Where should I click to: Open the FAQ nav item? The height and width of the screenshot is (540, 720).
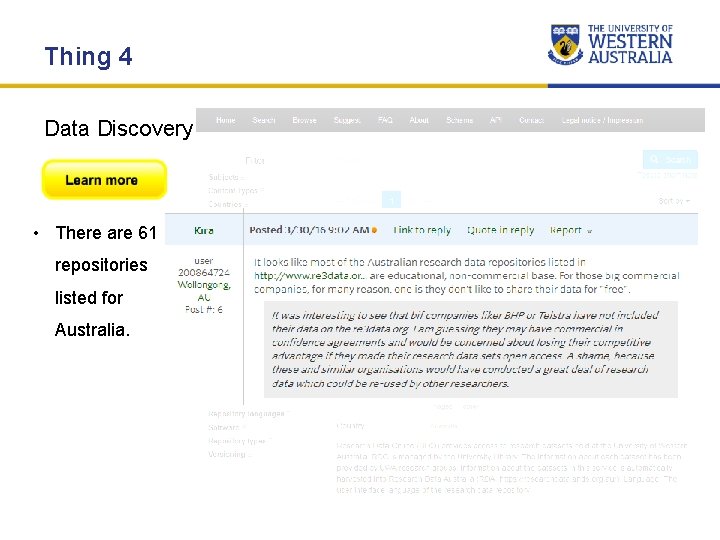[385, 120]
